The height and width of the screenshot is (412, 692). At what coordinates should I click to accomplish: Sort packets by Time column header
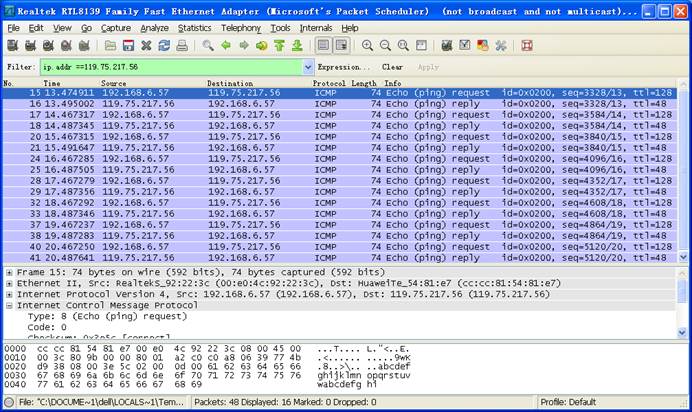52,83
